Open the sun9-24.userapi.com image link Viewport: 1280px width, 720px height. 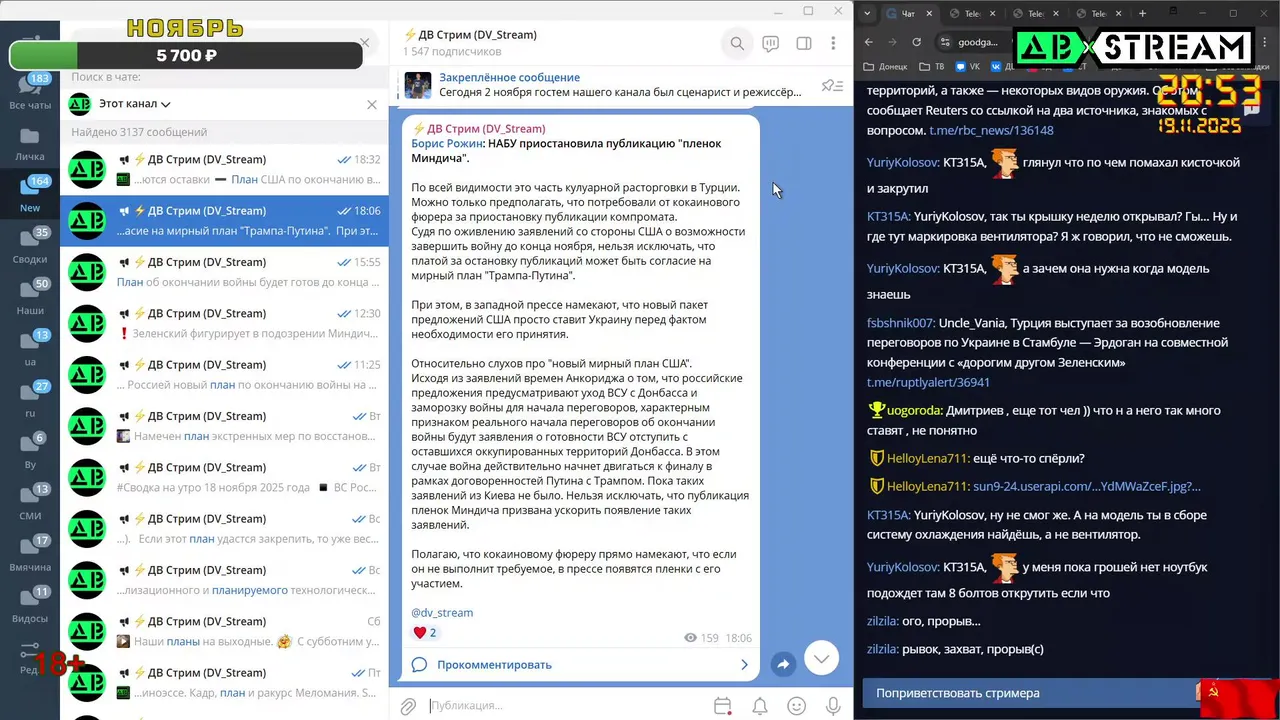(x=1087, y=486)
